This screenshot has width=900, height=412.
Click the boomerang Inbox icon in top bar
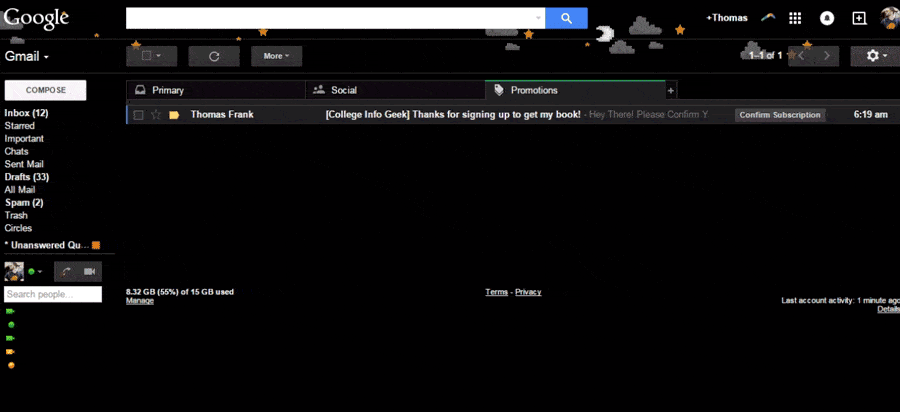[x=769, y=18]
